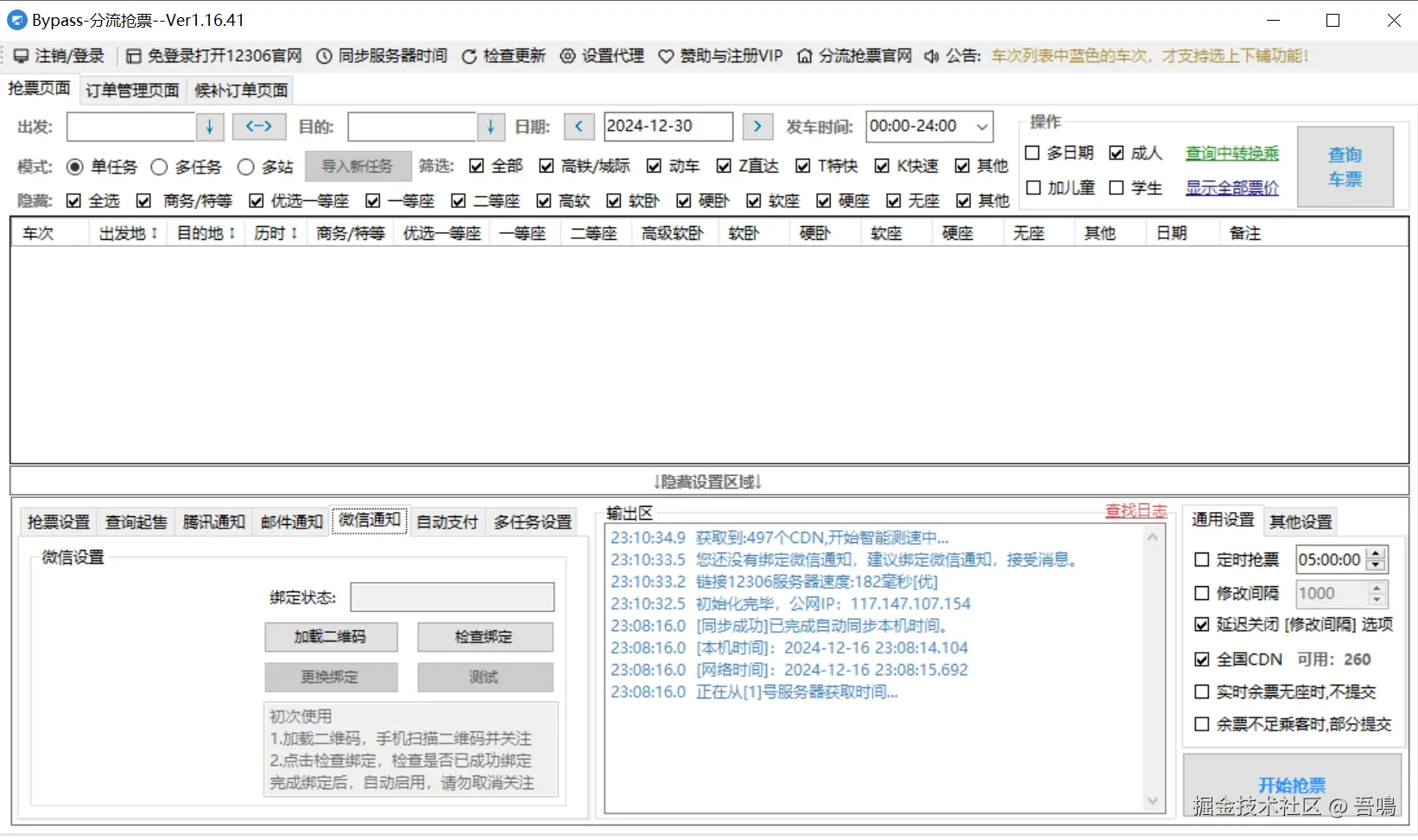Select 多任务 mode radio button

pos(159,167)
